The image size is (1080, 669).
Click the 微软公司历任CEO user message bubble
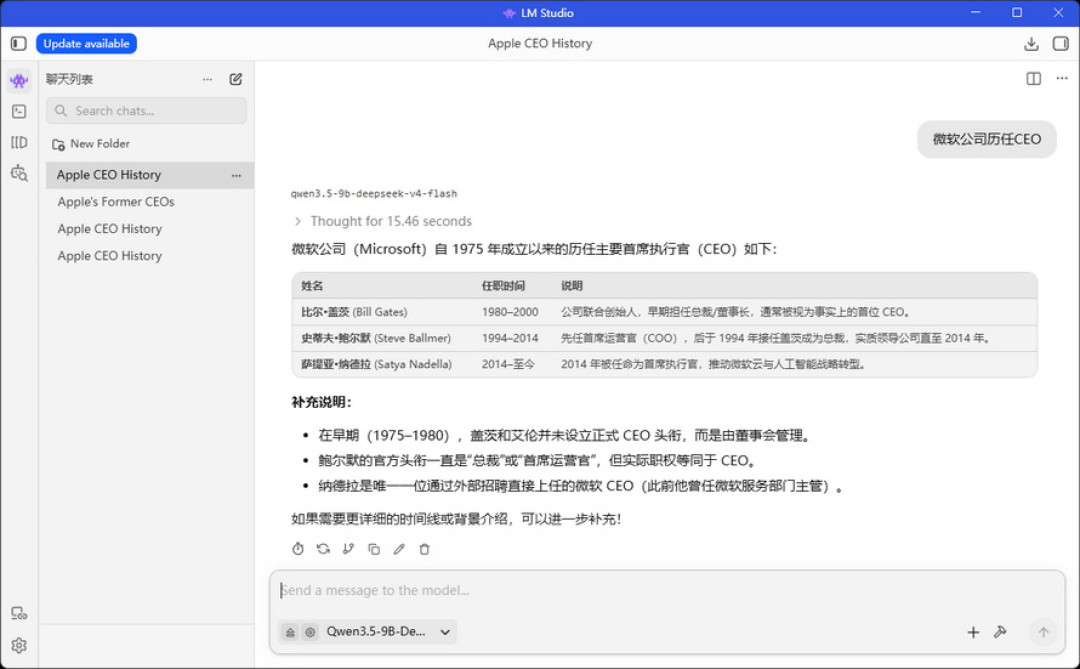[986, 139]
